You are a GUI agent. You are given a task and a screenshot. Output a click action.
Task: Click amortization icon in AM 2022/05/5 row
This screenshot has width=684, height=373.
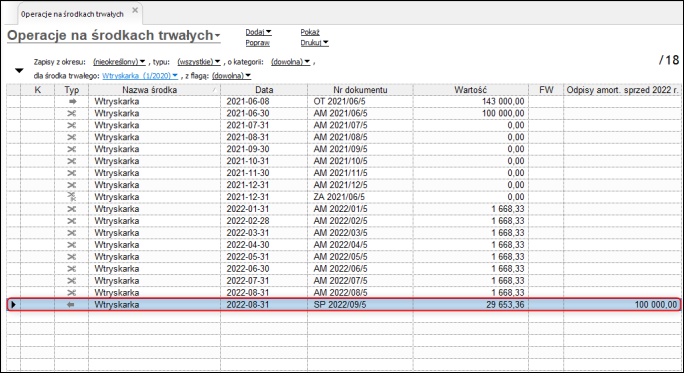72,257
